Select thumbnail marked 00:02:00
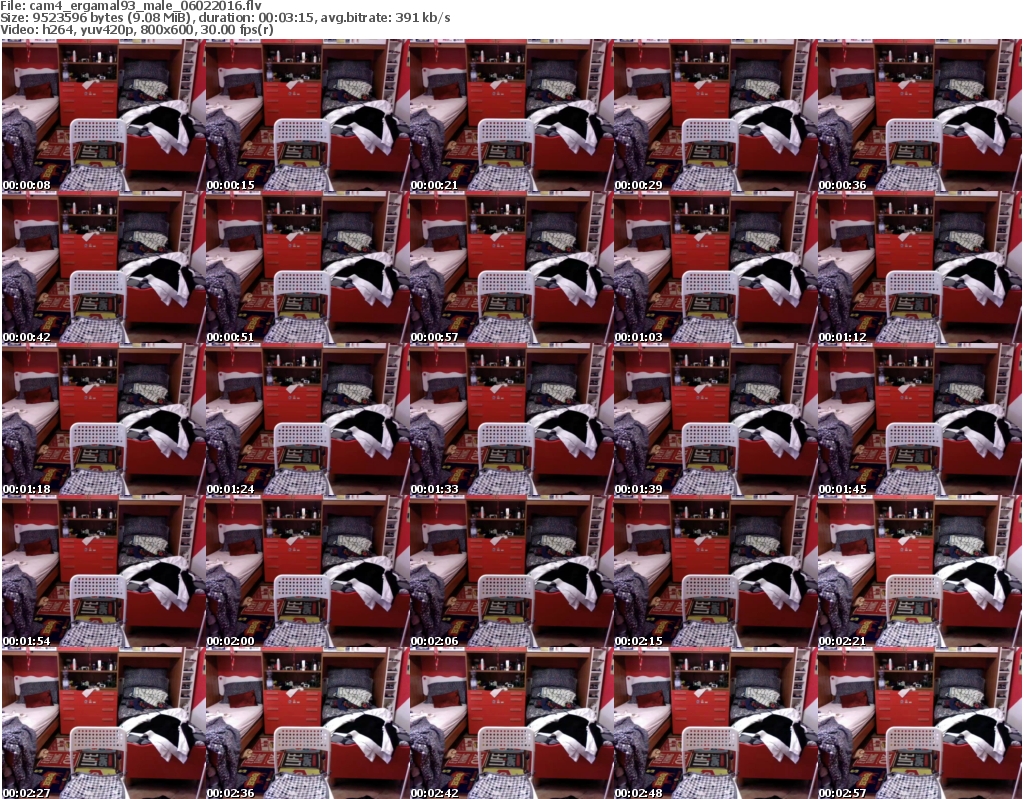1024x799 pixels. point(308,572)
